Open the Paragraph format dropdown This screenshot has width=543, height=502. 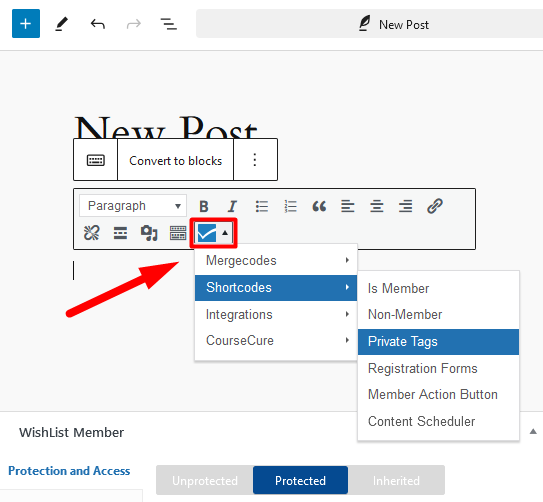click(133, 206)
